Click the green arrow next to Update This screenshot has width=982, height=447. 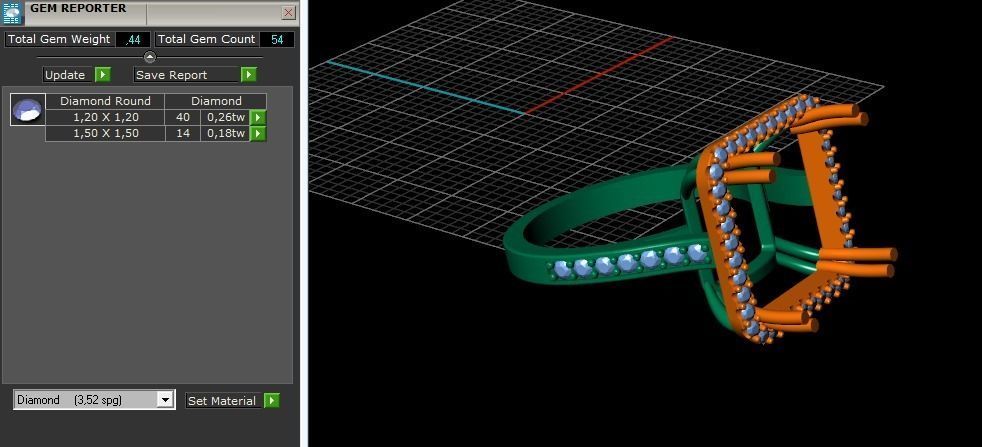(x=103, y=74)
